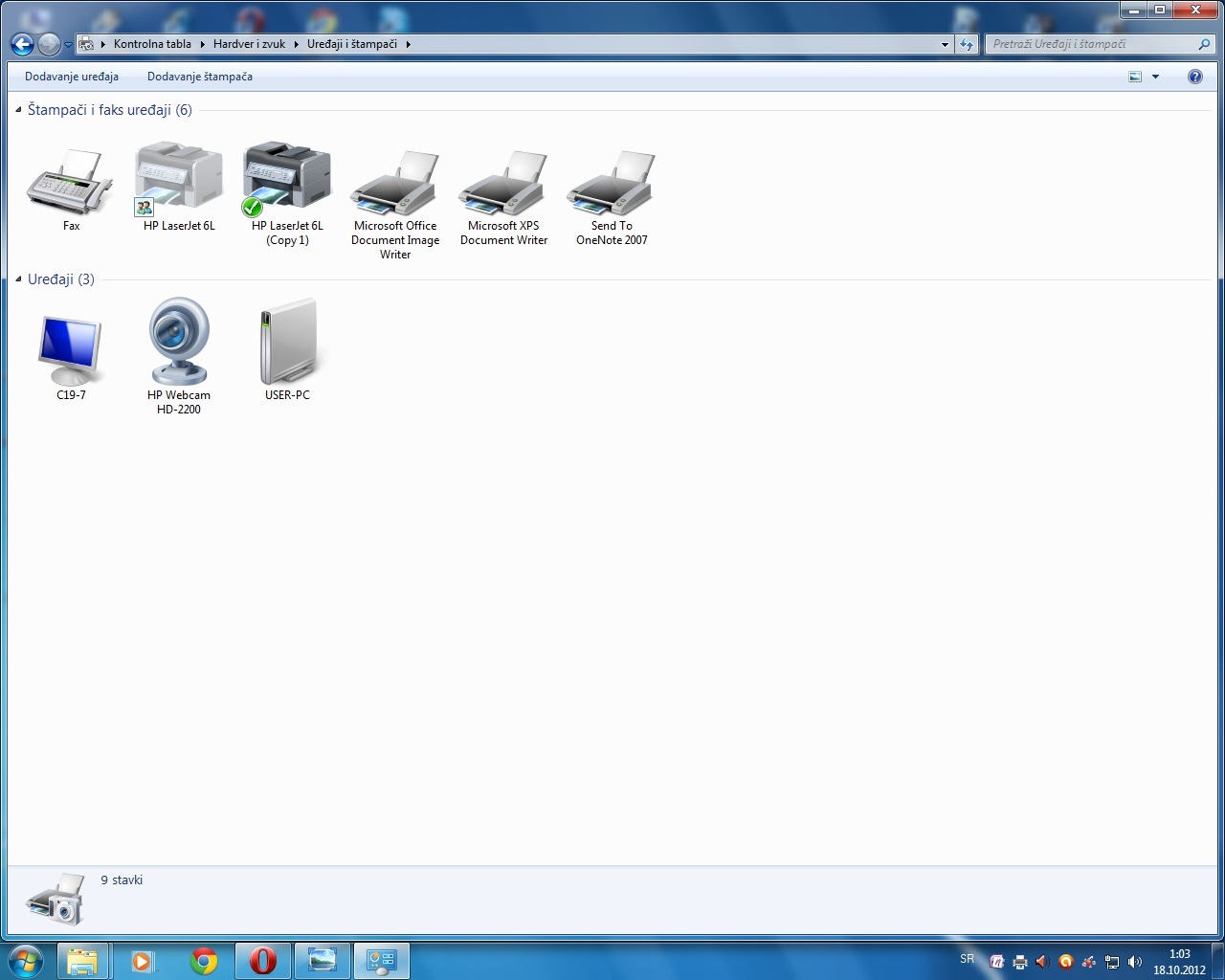Screen dimensions: 1225x980
Task: Click the printer icon in the address bar
Action: pyautogui.click(x=86, y=44)
